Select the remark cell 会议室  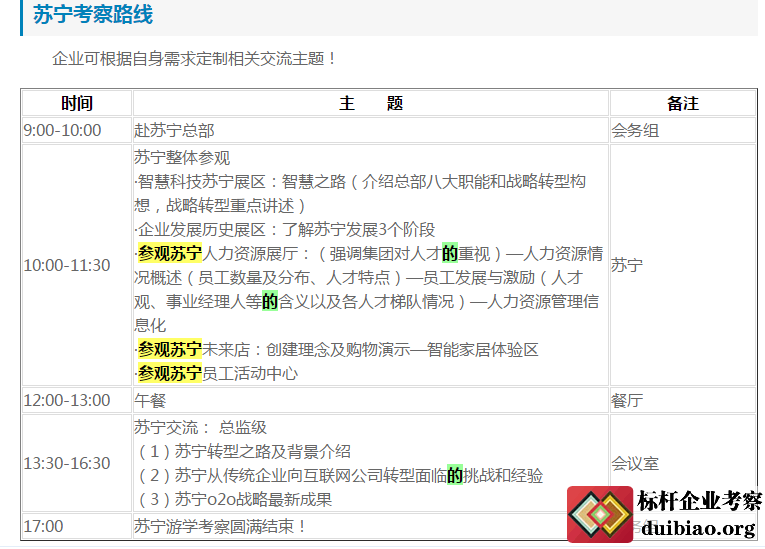pos(683,463)
